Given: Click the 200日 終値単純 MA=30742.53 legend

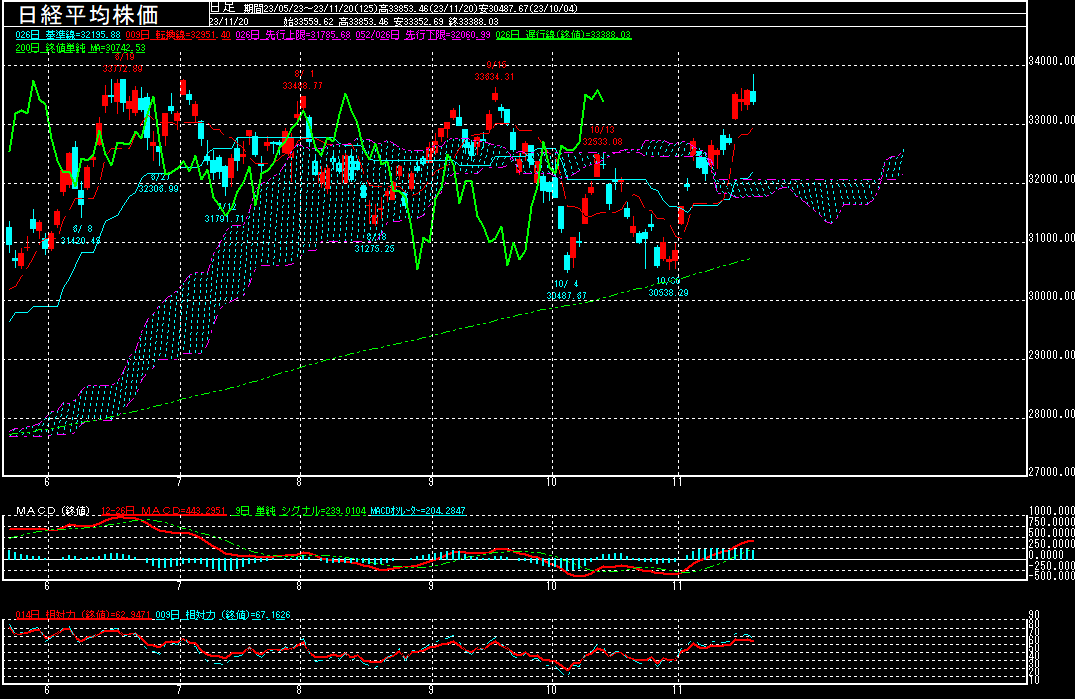Looking at the screenshot, I should coord(80,48).
